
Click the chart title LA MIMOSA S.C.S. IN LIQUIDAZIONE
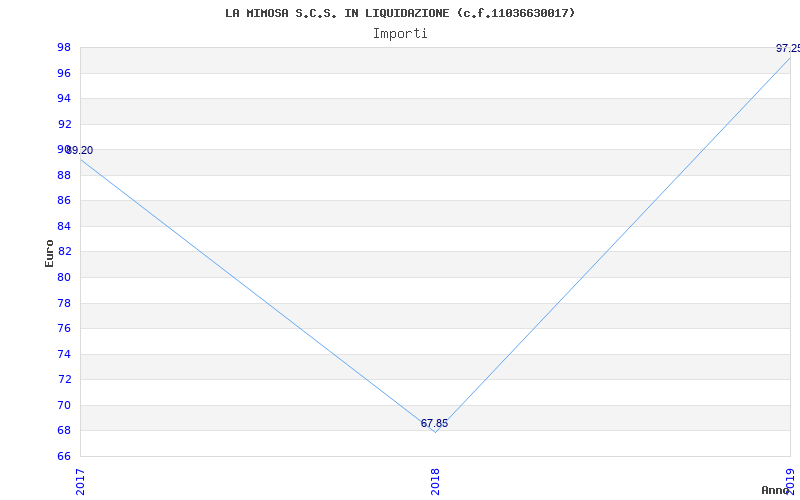click(400, 13)
